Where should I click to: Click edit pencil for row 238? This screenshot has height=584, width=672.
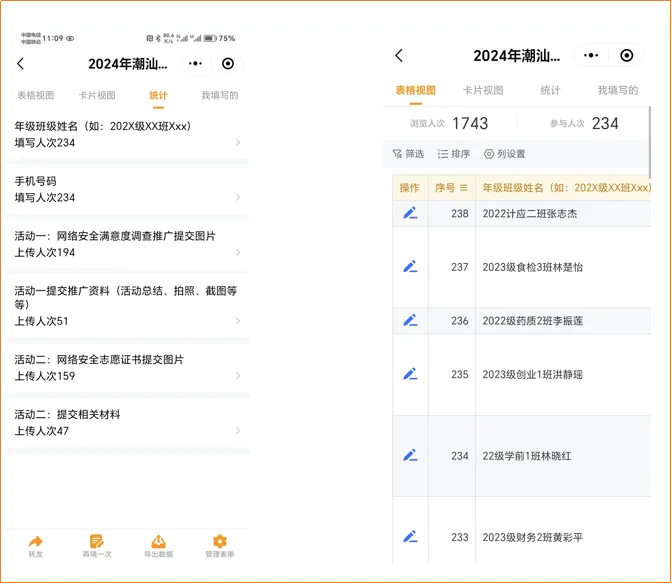(x=410, y=213)
